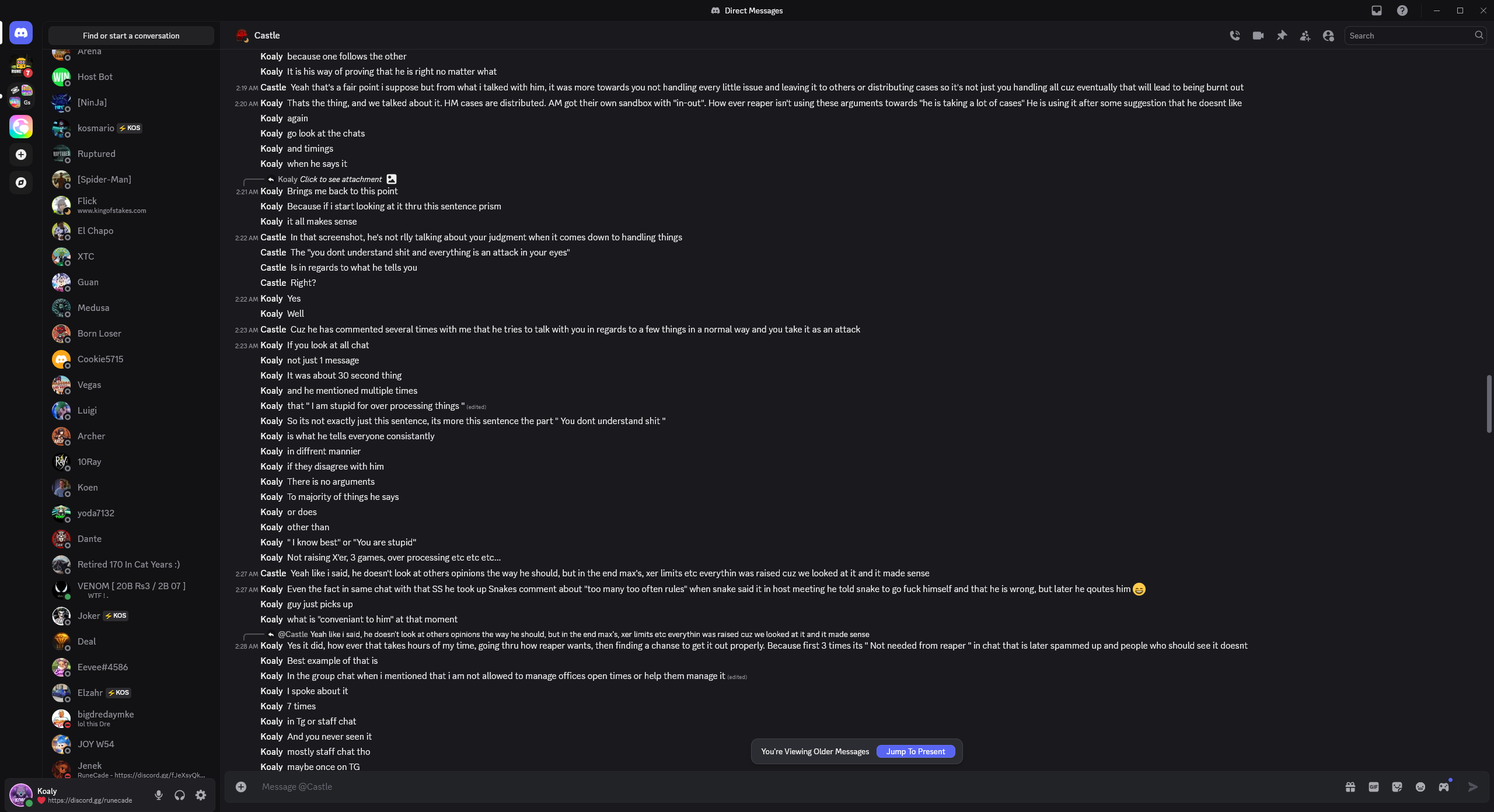1494x812 pixels.
Task: Show the user profile panel
Action: pyautogui.click(x=1328, y=36)
